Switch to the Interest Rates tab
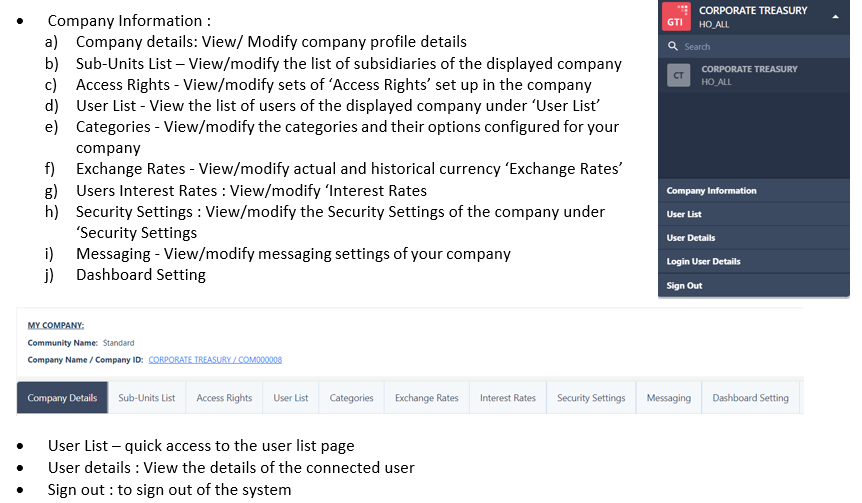The height and width of the screenshot is (503, 862). [x=508, y=397]
